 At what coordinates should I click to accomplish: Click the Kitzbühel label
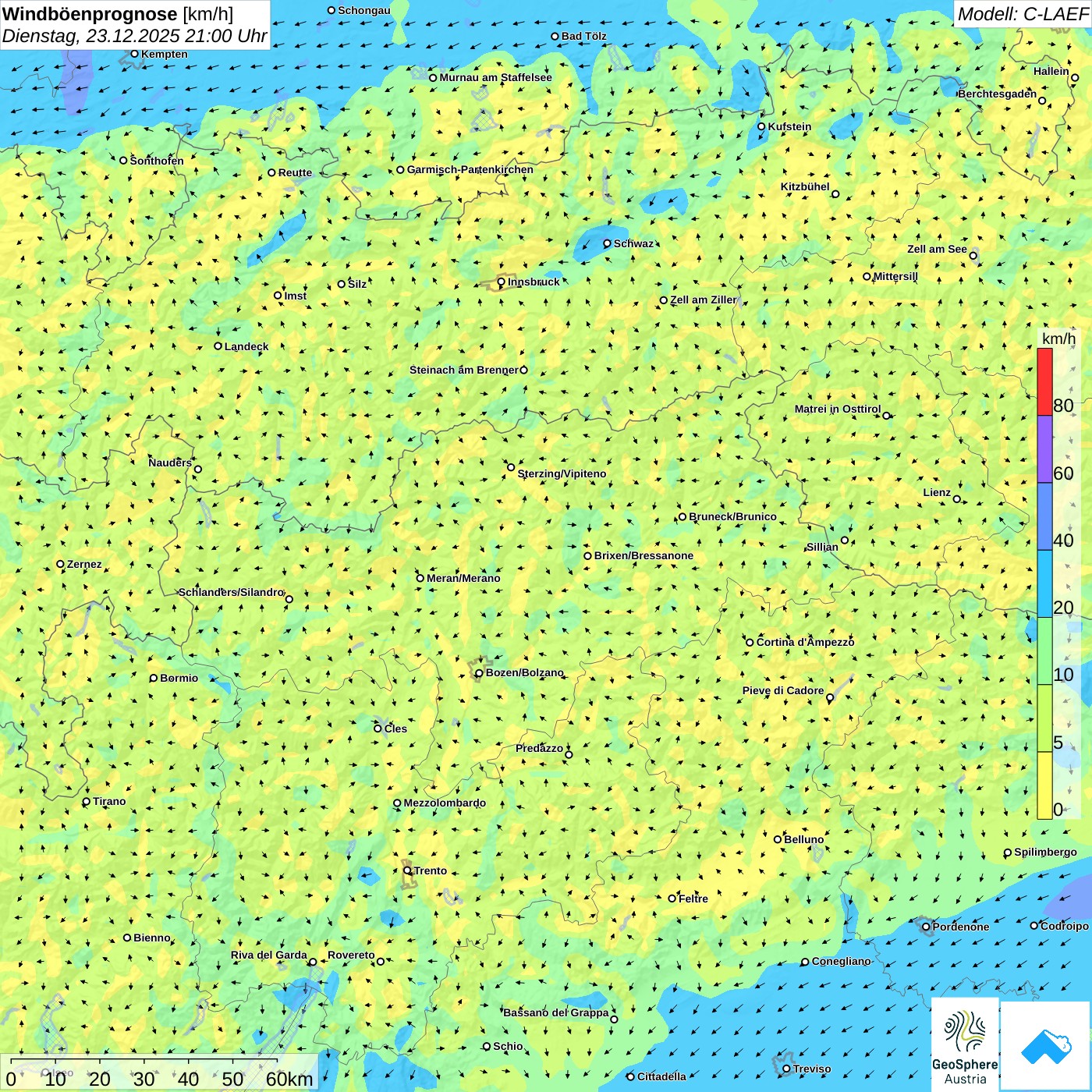click(x=805, y=186)
